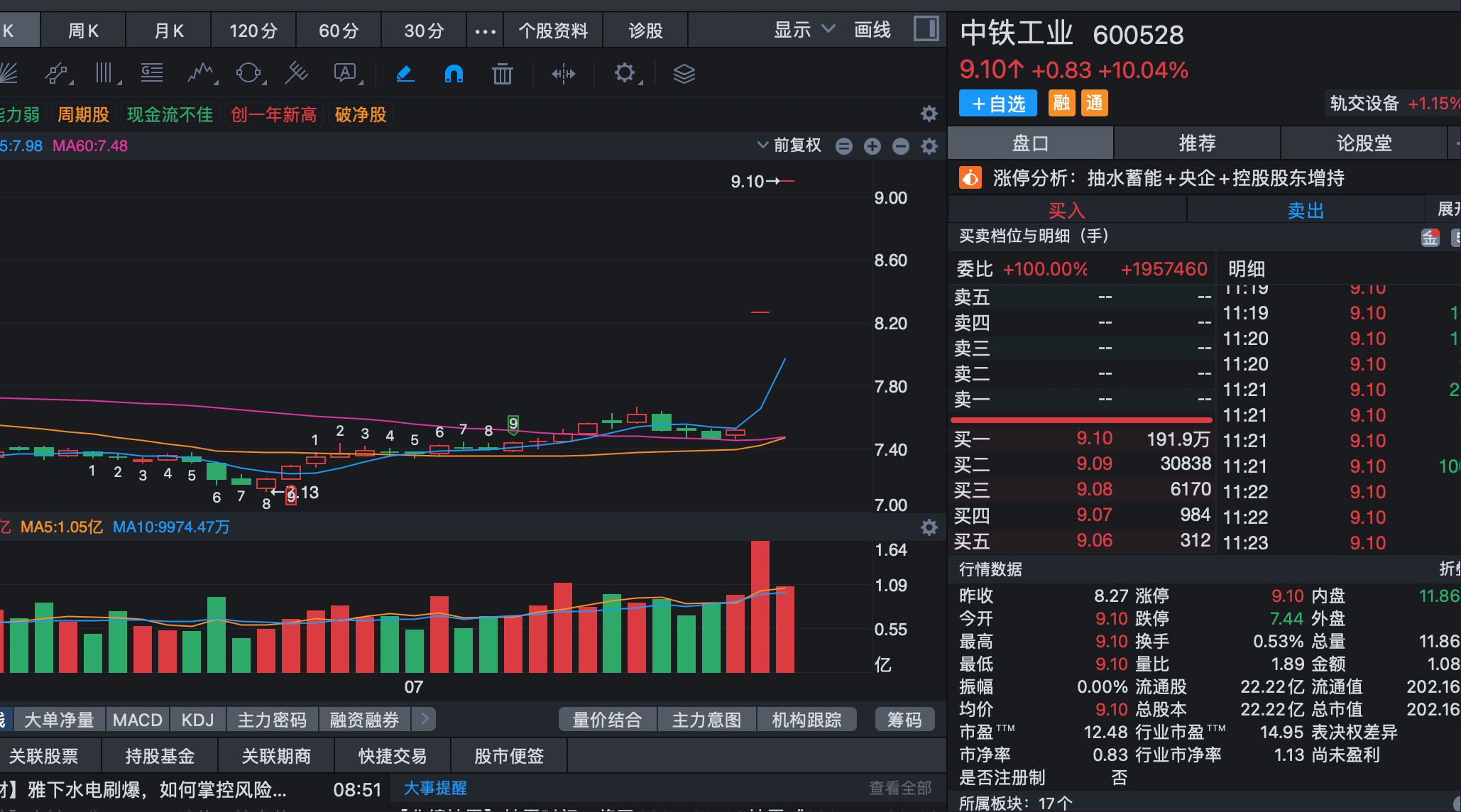This screenshot has width=1461, height=812.
Task: Open the drawing settings gear in toolbar
Action: click(x=625, y=73)
